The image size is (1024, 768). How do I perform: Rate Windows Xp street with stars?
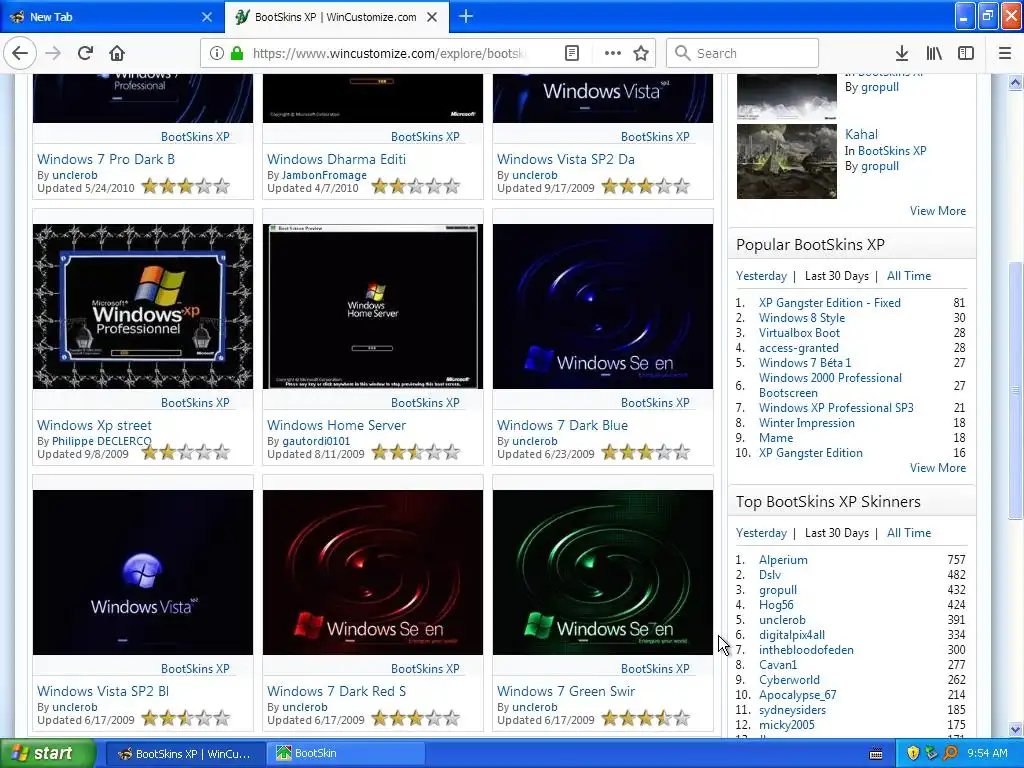186,452
